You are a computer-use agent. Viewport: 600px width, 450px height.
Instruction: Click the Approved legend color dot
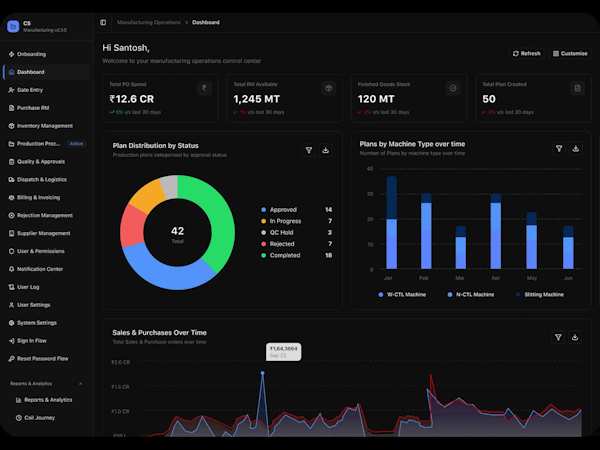click(x=263, y=210)
